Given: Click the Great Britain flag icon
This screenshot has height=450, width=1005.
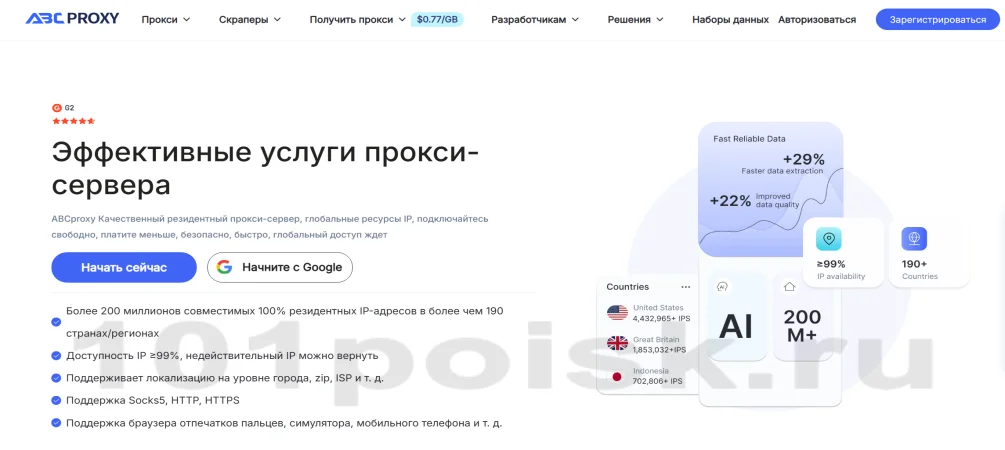Looking at the screenshot, I should pos(617,344).
